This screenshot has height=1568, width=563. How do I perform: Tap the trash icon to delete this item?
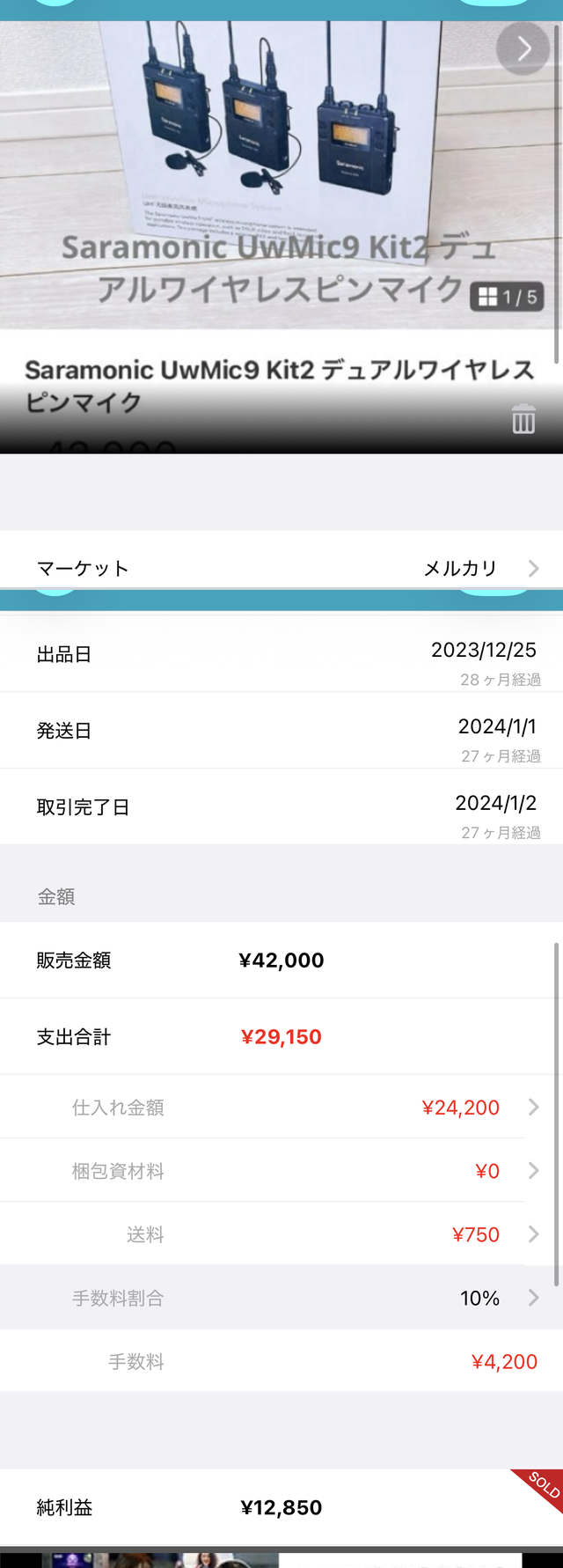click(x=523, y=420)
